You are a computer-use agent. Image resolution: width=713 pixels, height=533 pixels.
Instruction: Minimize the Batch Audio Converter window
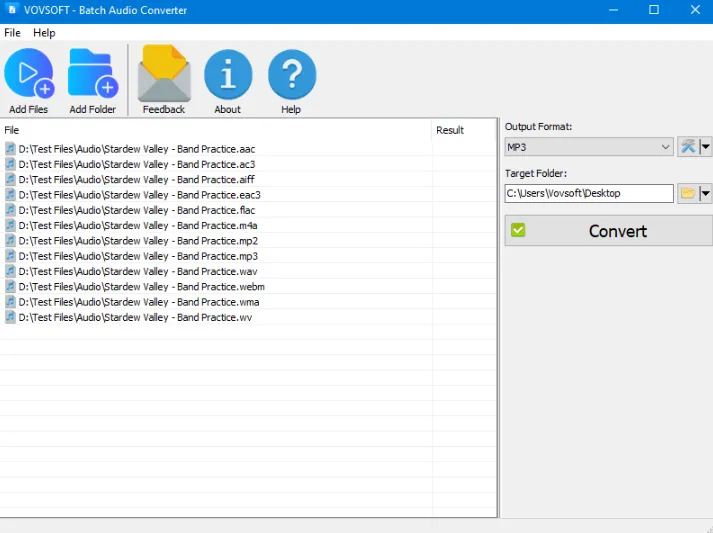point(613,10)
